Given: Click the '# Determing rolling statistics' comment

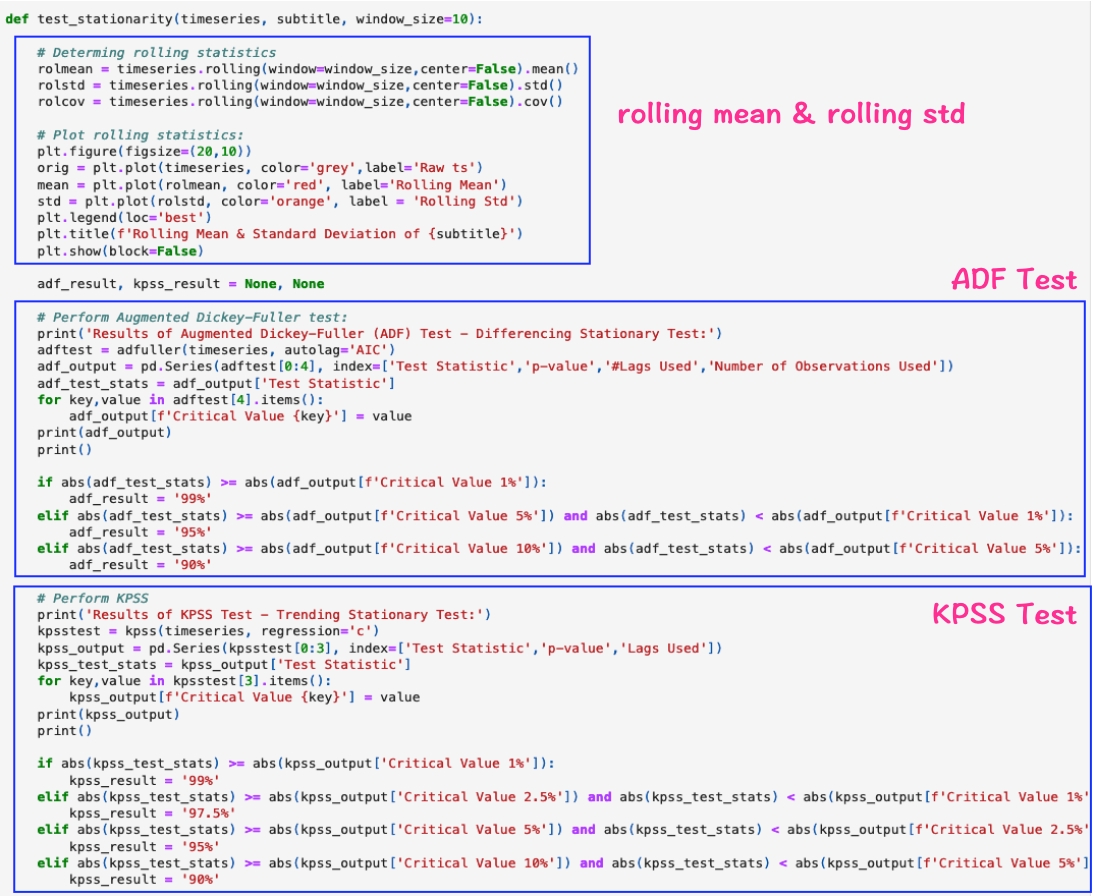Looking at the screenshot, I should [x=156, y=52].
